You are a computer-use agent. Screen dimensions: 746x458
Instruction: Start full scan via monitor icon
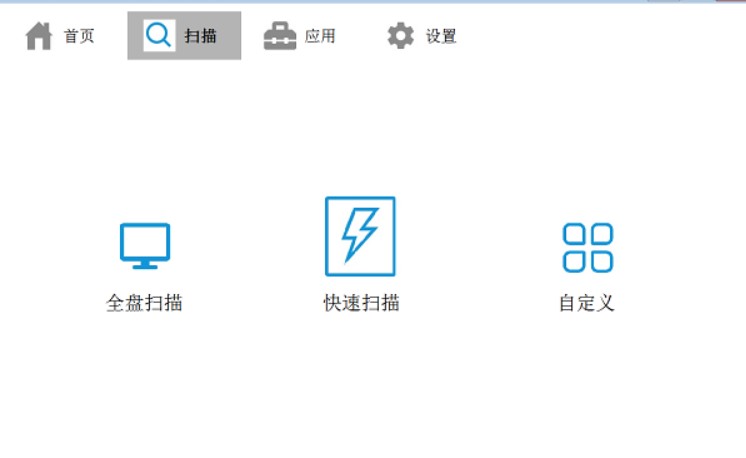point(145,246)
